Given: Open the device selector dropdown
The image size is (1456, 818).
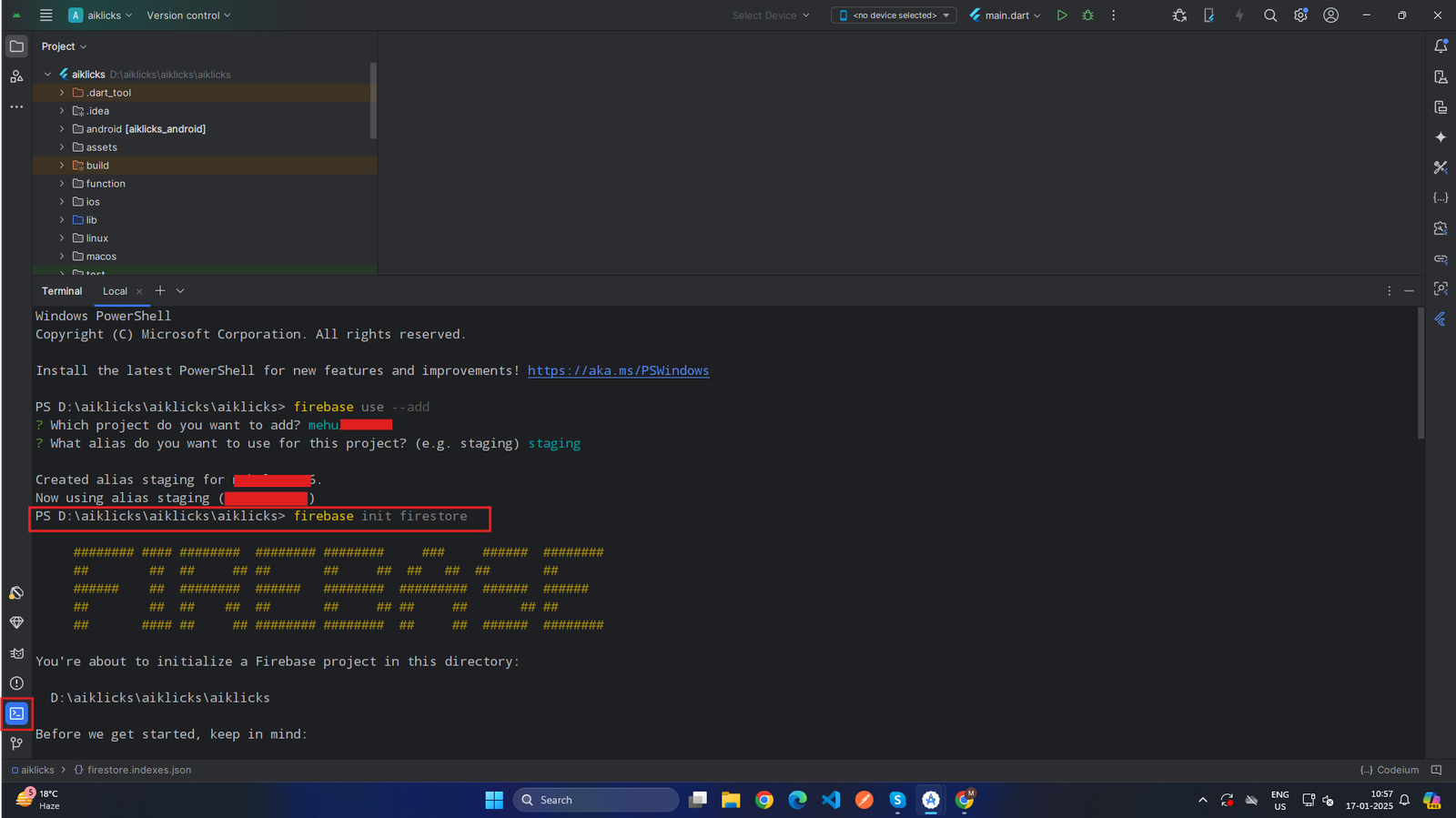Looking at the screenshot, I should (894, 15).
